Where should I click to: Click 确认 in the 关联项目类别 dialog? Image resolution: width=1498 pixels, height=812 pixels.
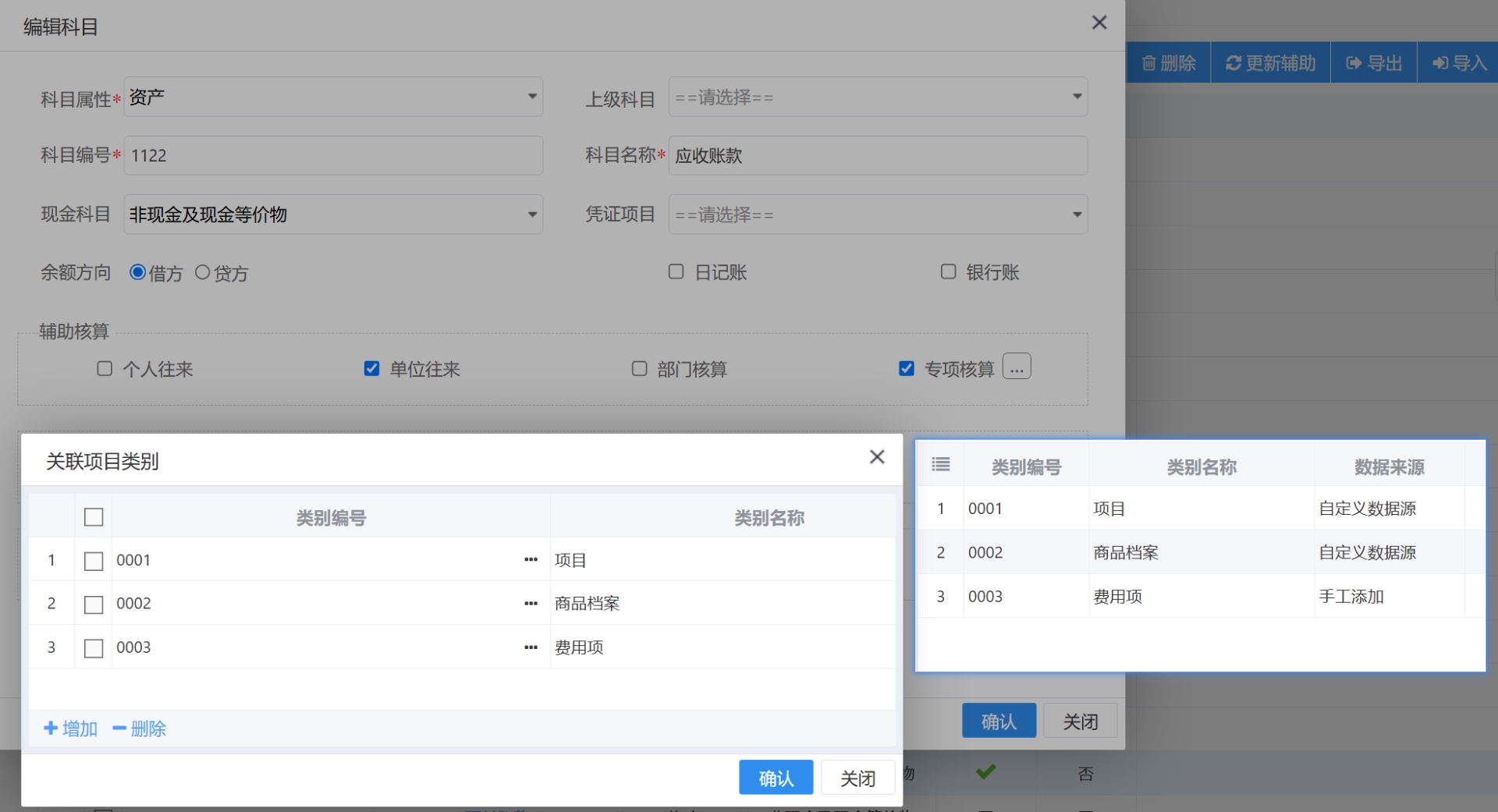point(776,778)
